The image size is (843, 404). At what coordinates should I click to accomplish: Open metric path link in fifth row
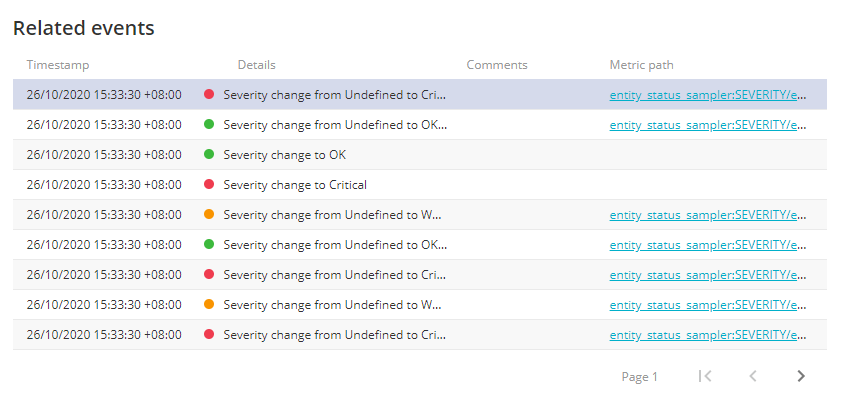[x=708, y=215]
